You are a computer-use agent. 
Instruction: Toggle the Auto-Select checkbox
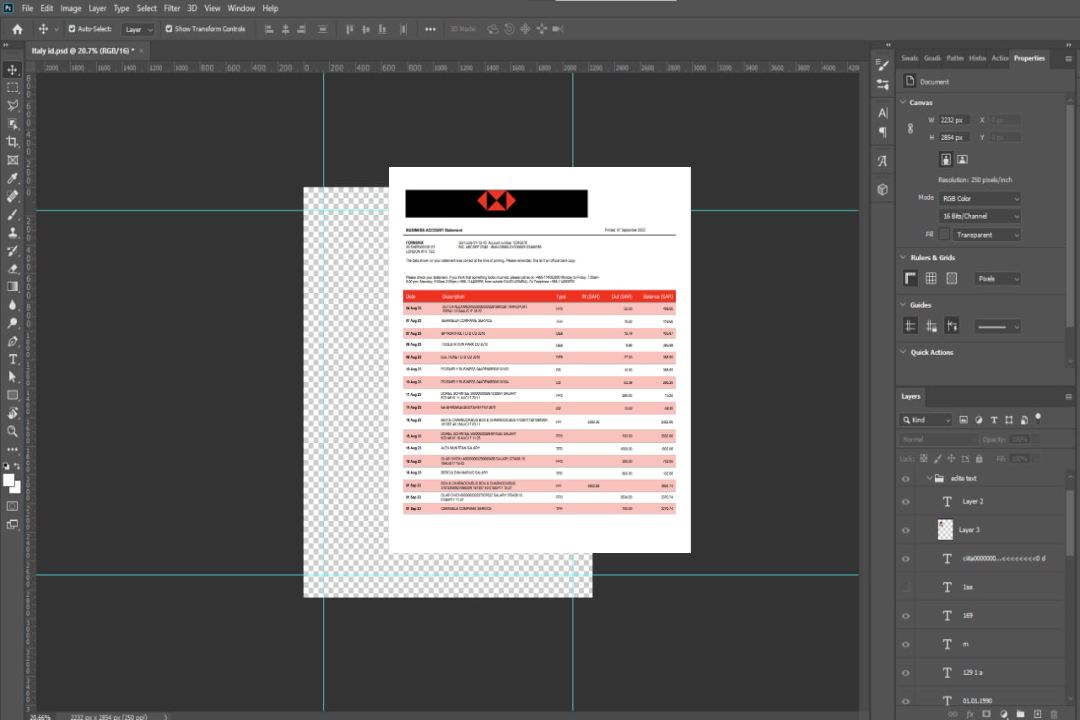click(71, 29)
